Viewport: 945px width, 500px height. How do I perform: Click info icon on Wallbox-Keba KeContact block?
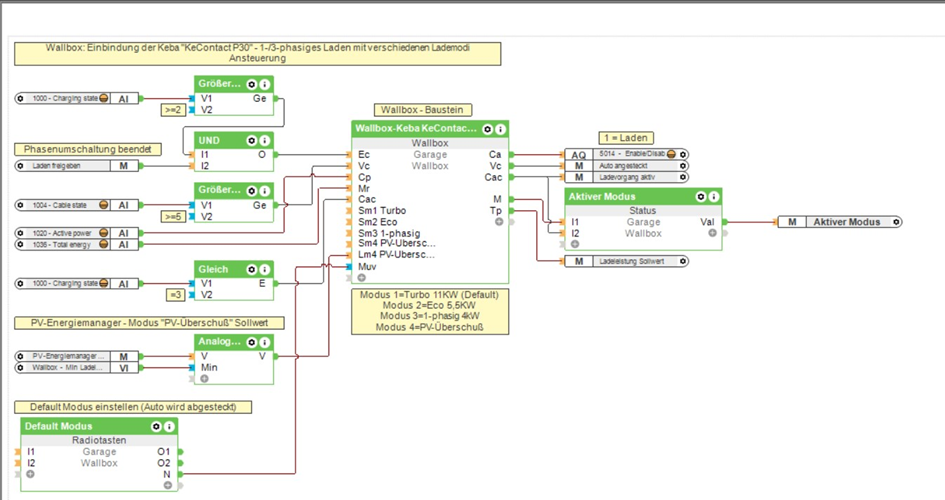(500, 129)
